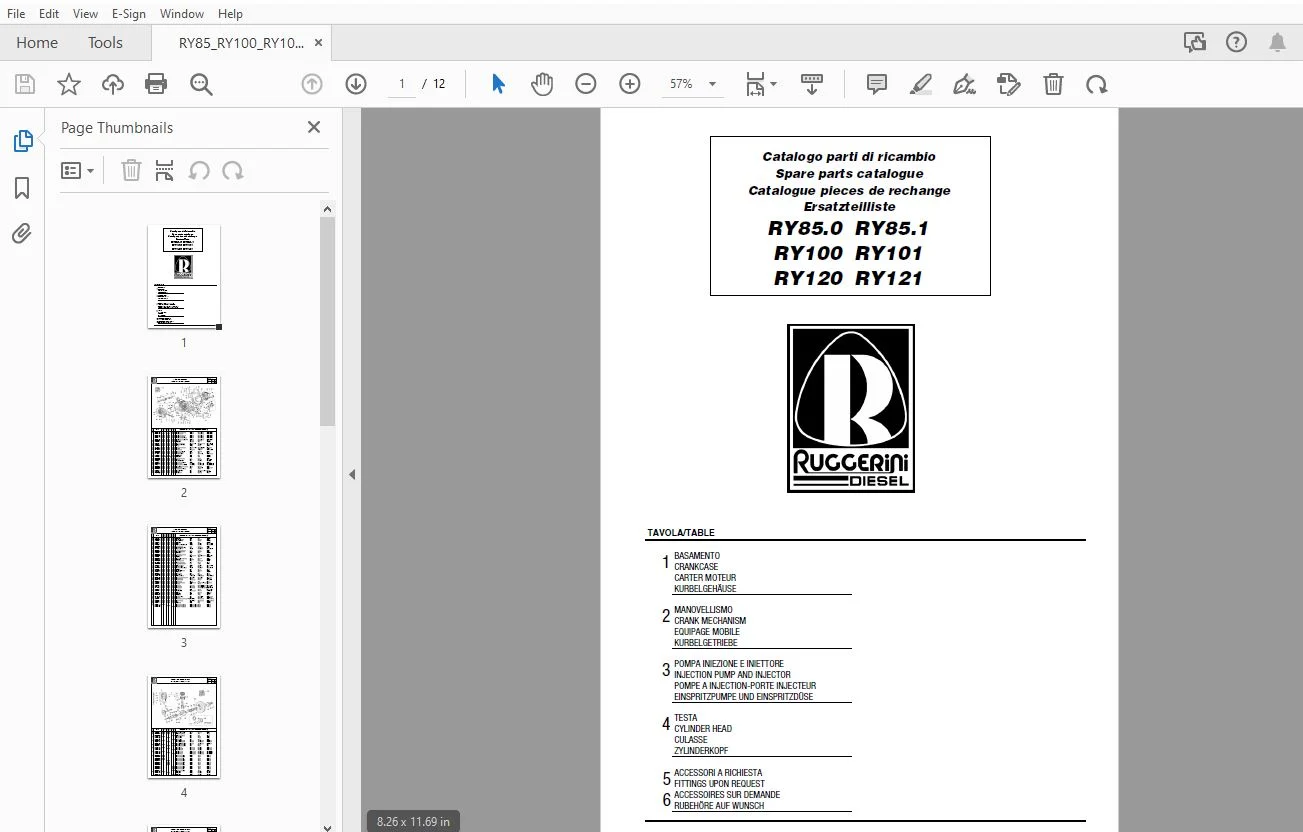
Task: Open the find text magnifier
Action: (x=201, y=84)
